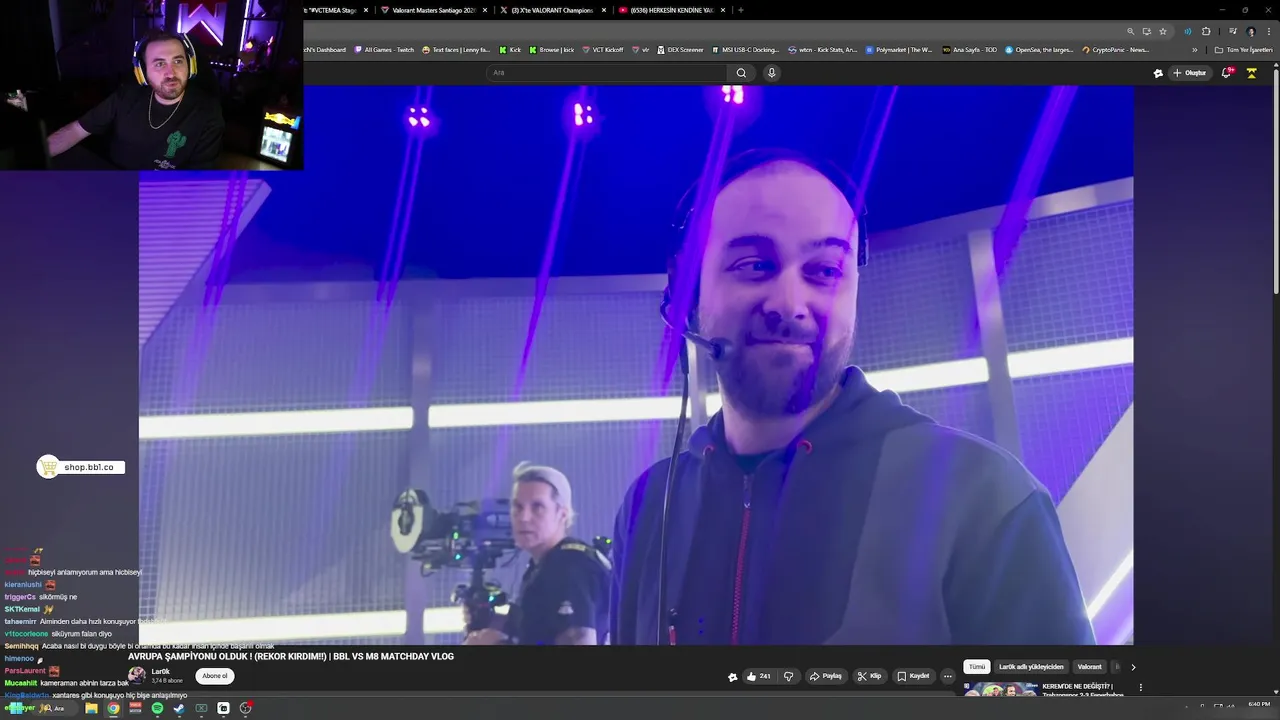Viewport: 1280px width, 720px height.
Task: Select the Tümü filter chip
Action: point(977,667)
